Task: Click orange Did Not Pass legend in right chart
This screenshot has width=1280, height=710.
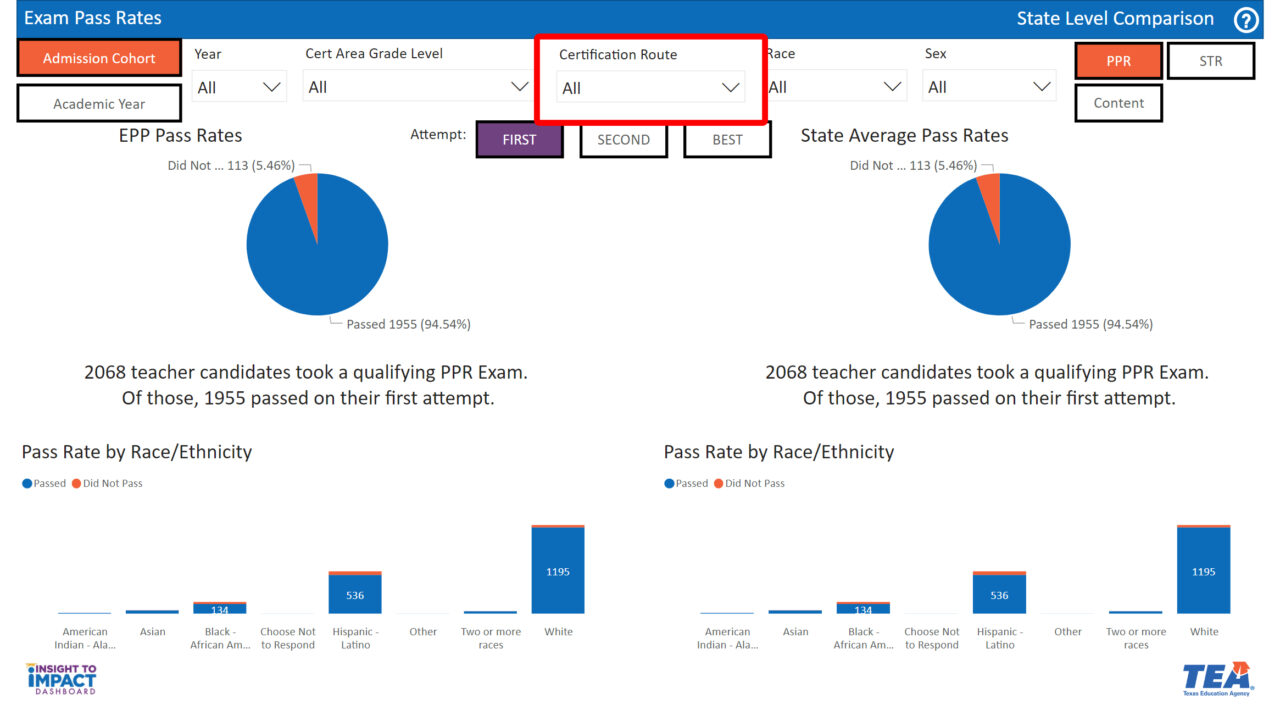Action: point(749,484)
